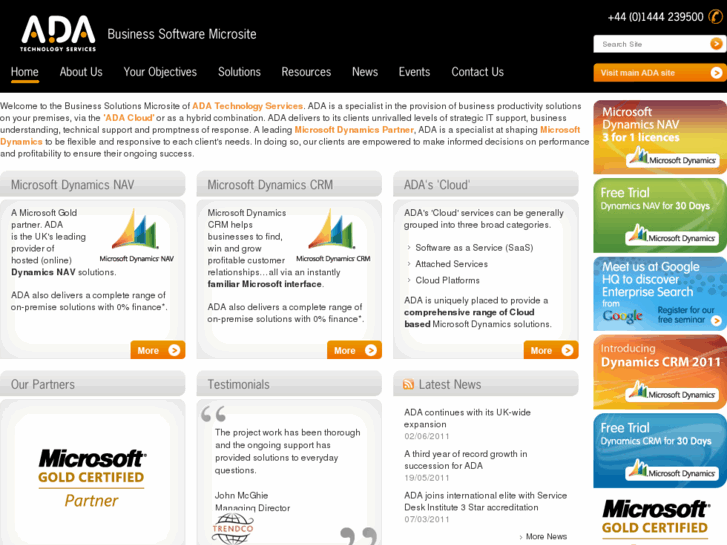
Task: Go to Your Objectives in navigation
Action: [x=160, y=72]
